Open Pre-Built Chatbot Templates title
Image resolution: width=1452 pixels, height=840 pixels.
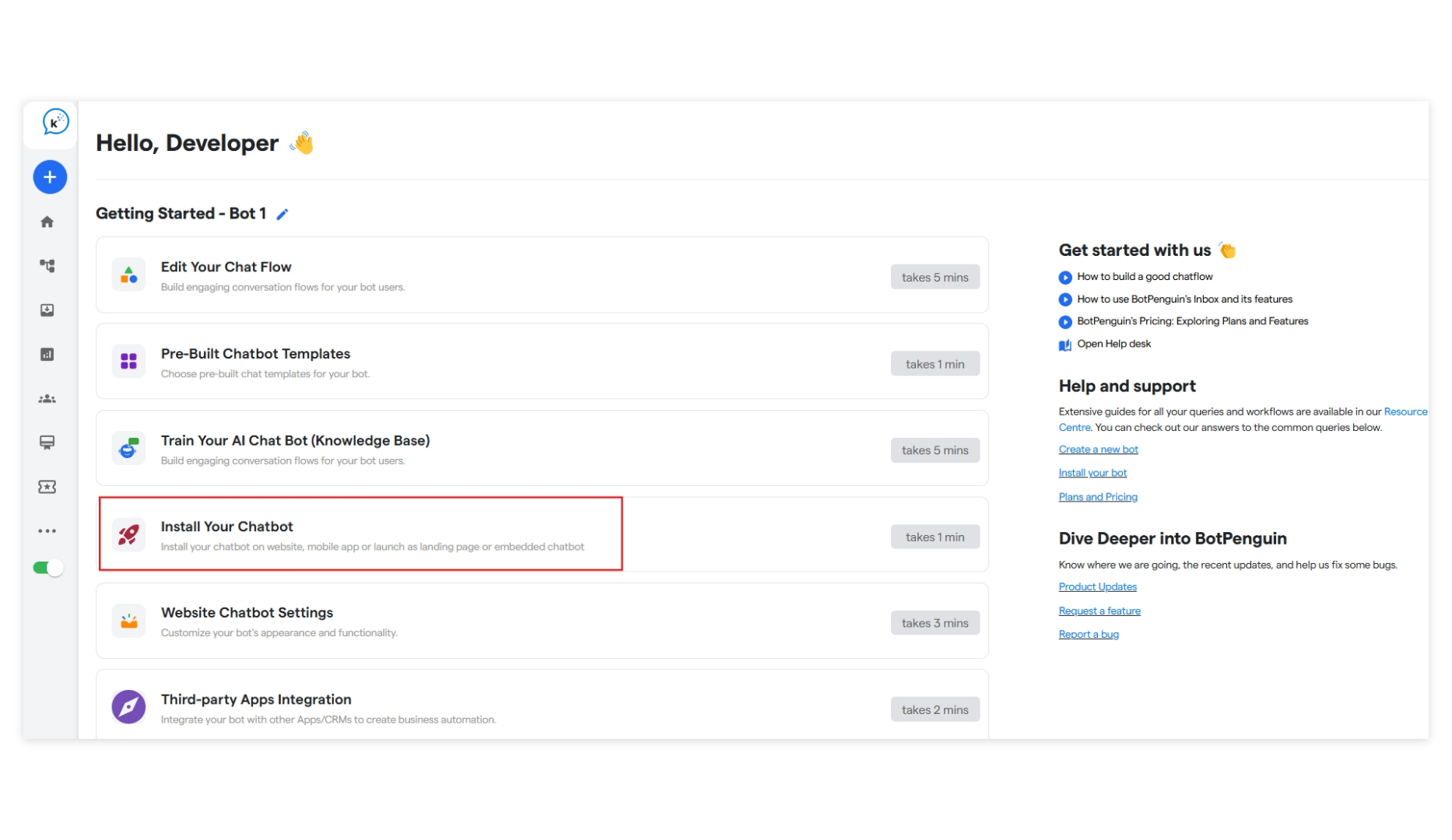pyautogui.click(x=255, y=354)
